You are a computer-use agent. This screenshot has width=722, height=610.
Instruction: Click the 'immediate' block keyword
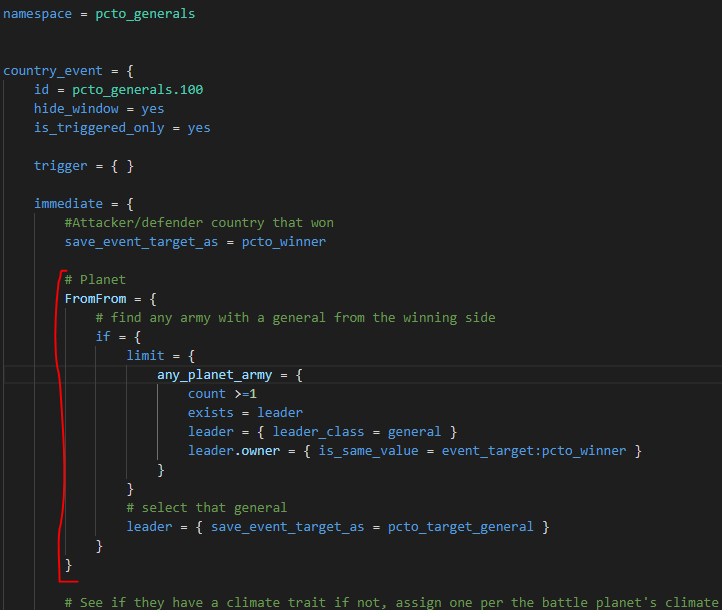(68, 203)
